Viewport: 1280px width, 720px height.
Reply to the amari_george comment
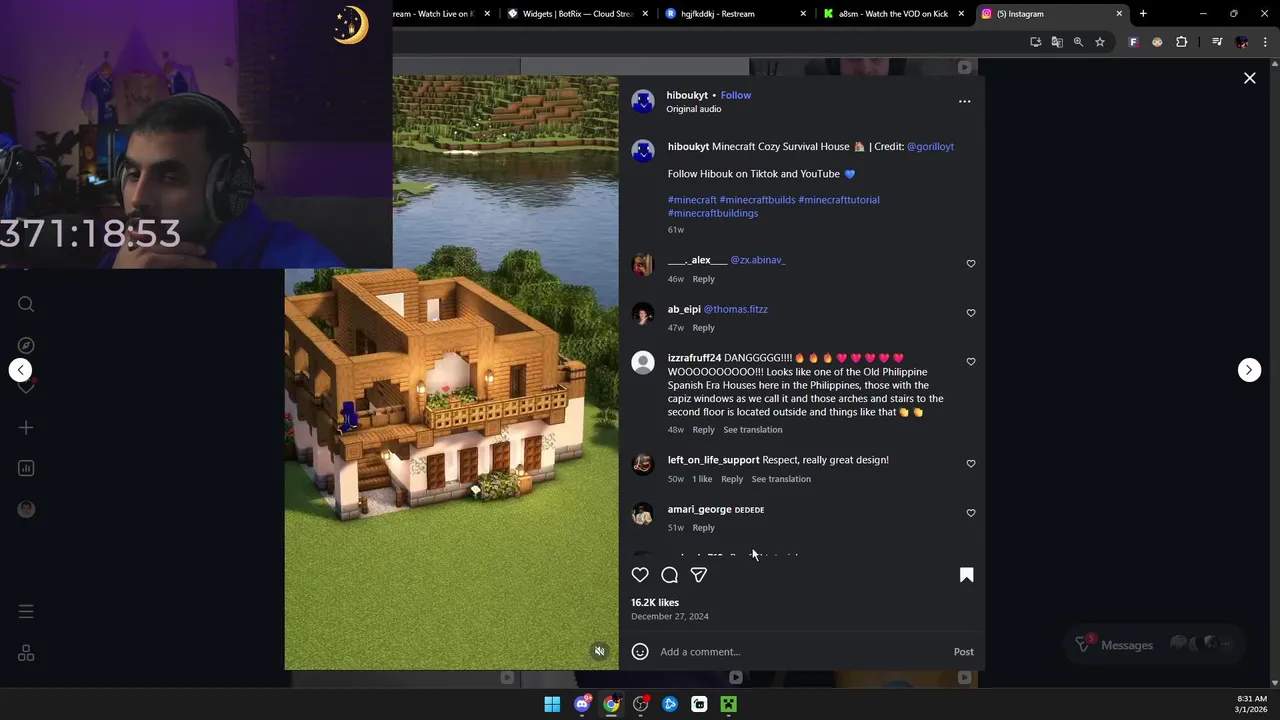(x=703, y=528)
